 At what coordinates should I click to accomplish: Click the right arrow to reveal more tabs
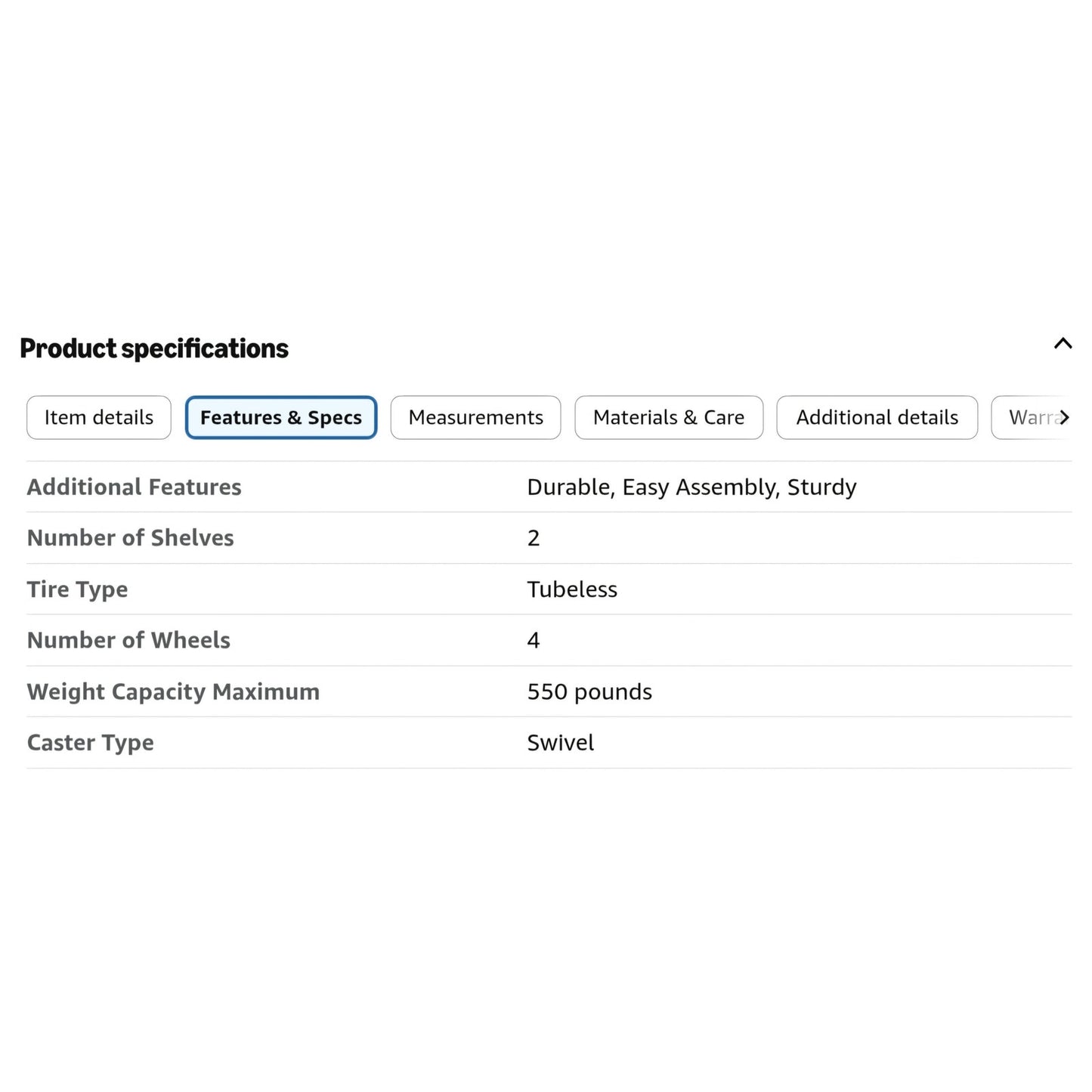coord(1064,417)
